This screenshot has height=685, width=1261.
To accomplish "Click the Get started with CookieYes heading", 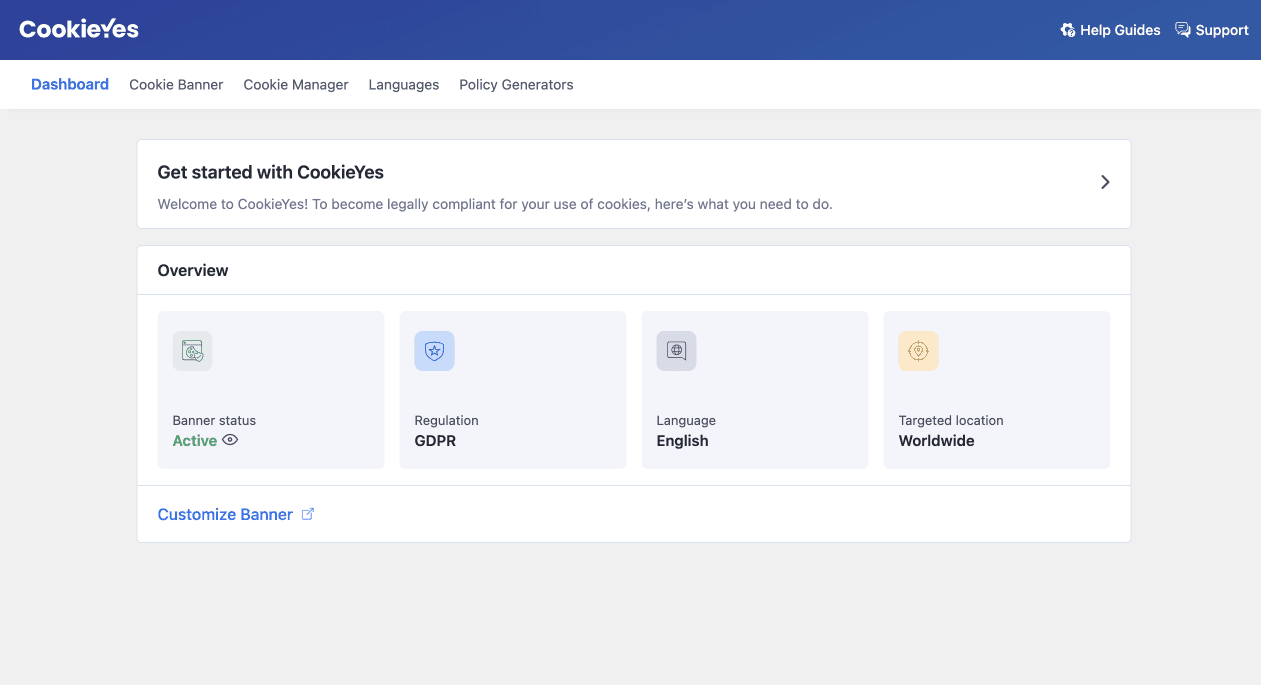I will click(x=271, y=172).
